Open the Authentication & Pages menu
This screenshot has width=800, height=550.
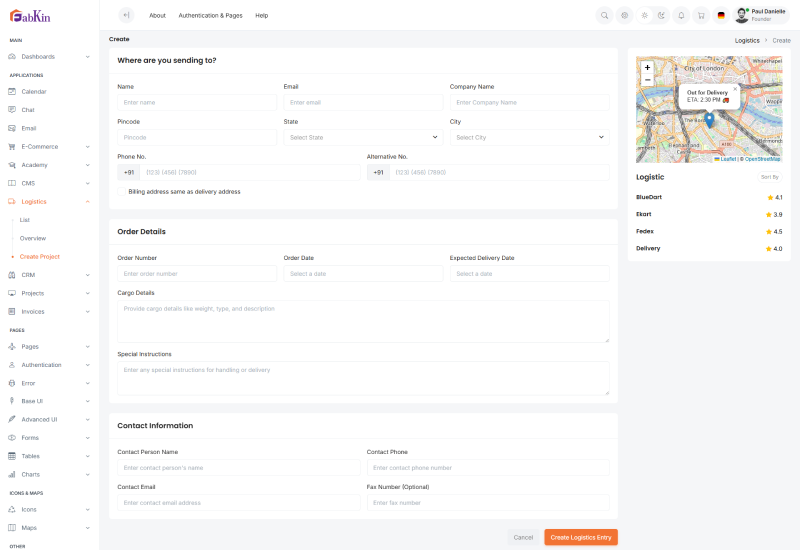coord(210,15)
